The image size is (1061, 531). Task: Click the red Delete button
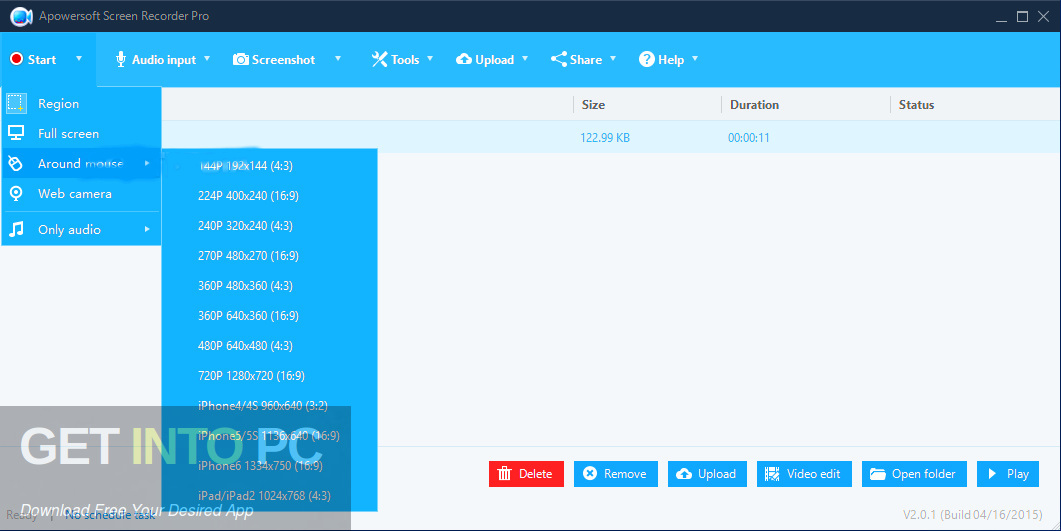pos(526,474)
